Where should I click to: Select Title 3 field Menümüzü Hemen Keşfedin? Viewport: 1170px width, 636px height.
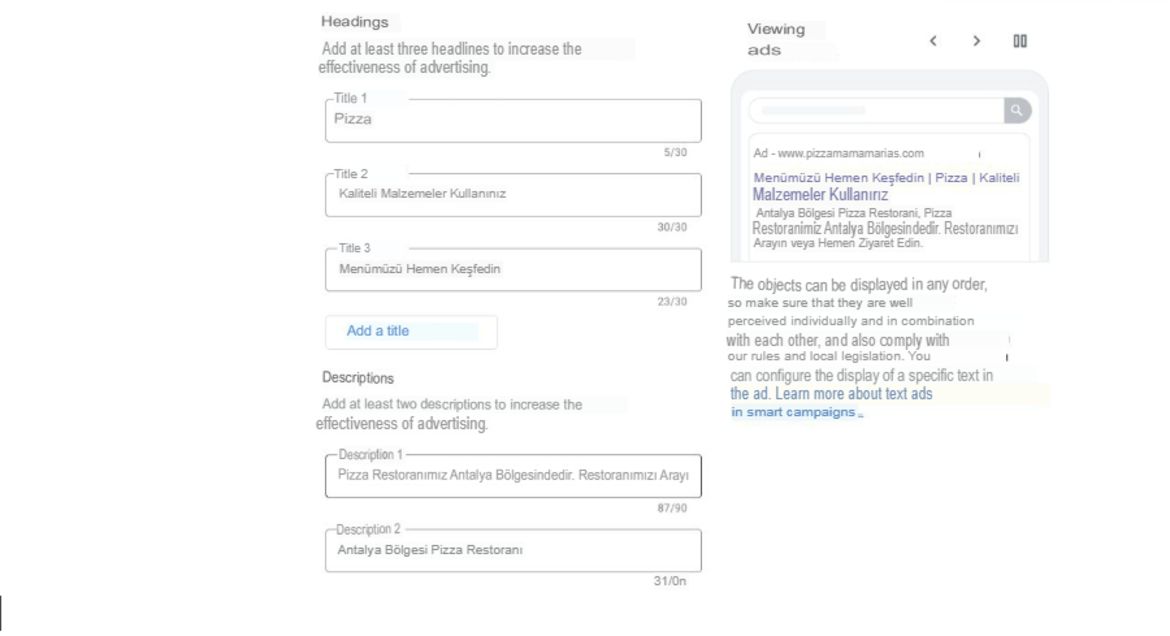point(513,269)
